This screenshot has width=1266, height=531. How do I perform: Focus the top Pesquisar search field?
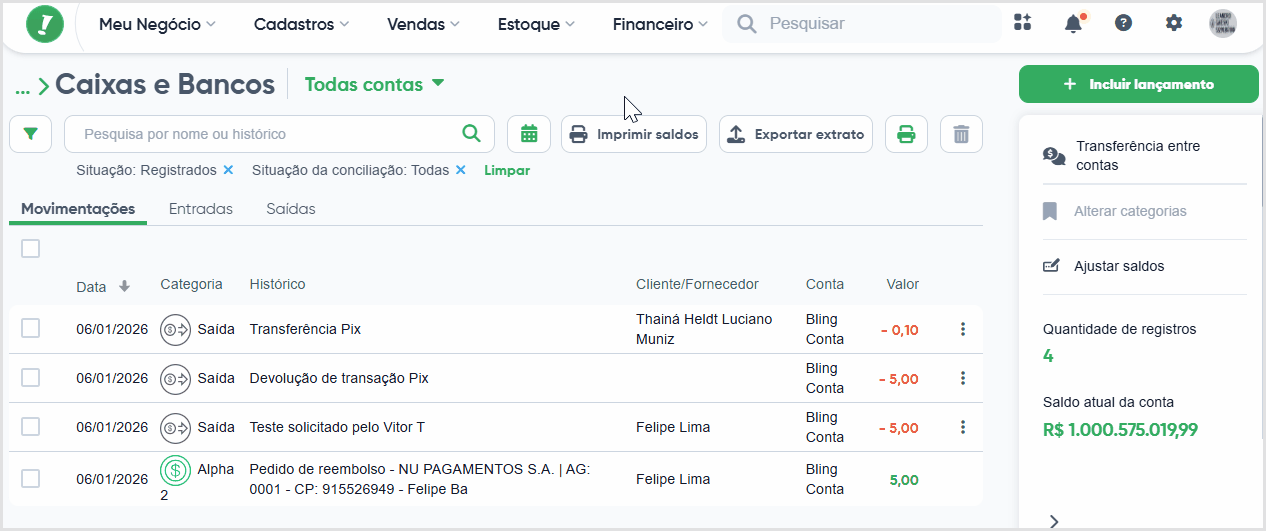pyautogui.click(x=862, y=23)
